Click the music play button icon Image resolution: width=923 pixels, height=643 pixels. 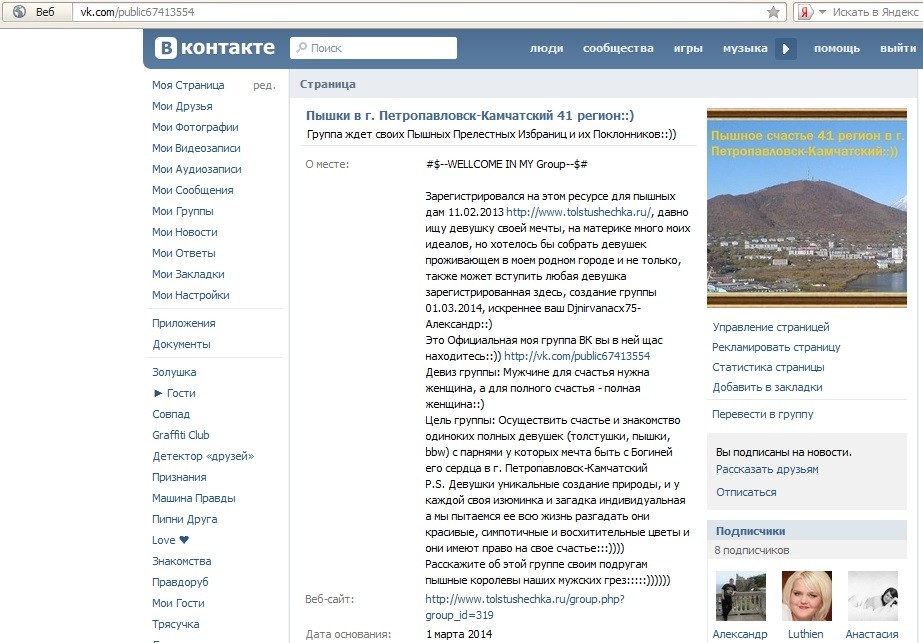[785, 48]
